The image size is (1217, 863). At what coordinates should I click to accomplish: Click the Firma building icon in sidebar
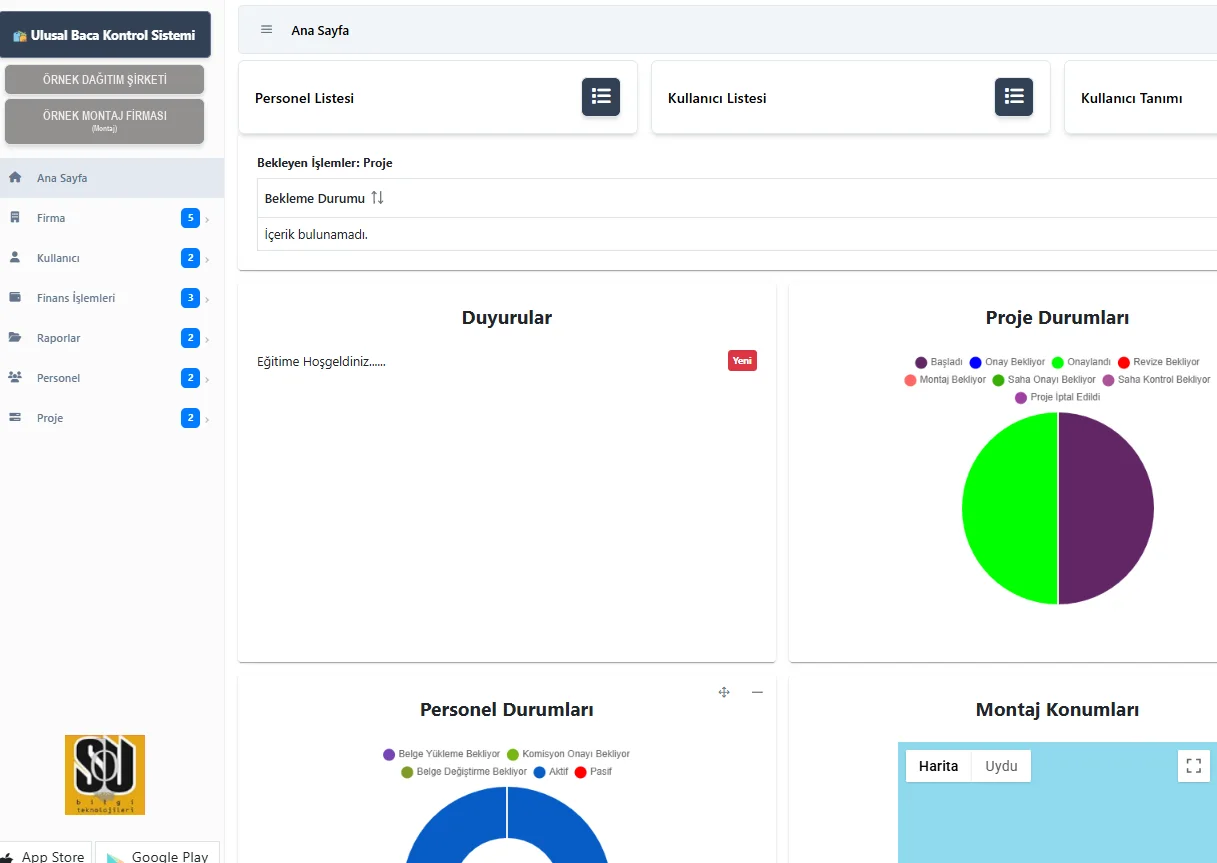point(15,218)
